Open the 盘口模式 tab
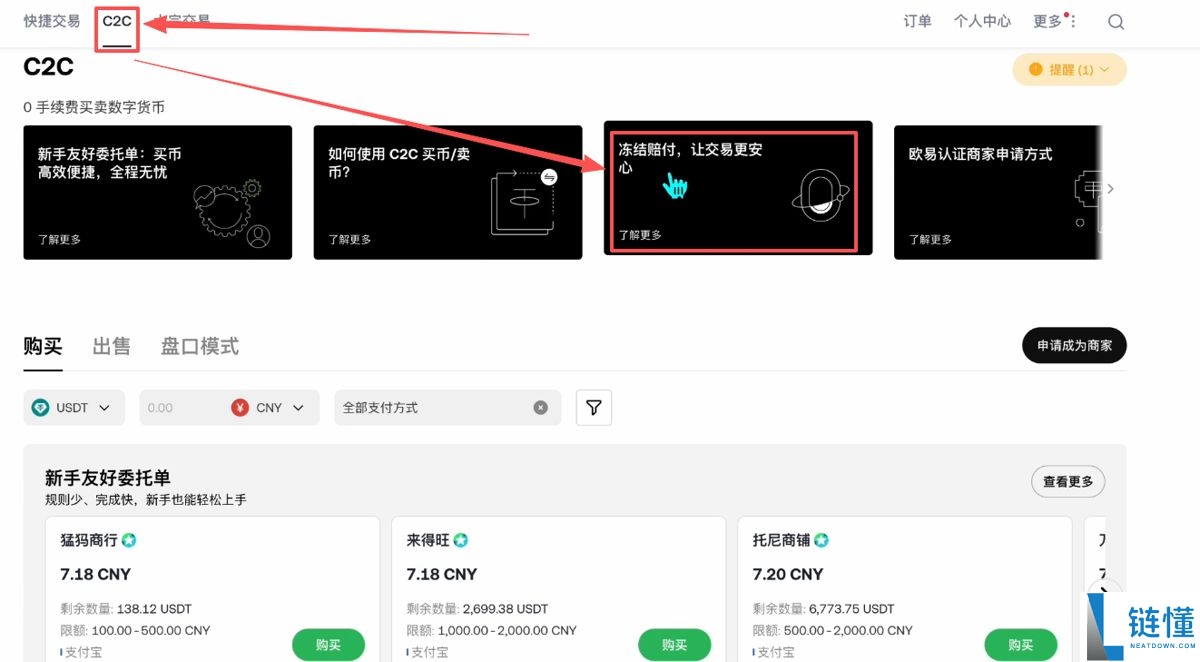The image size is (1200, 662). (199, 346)
